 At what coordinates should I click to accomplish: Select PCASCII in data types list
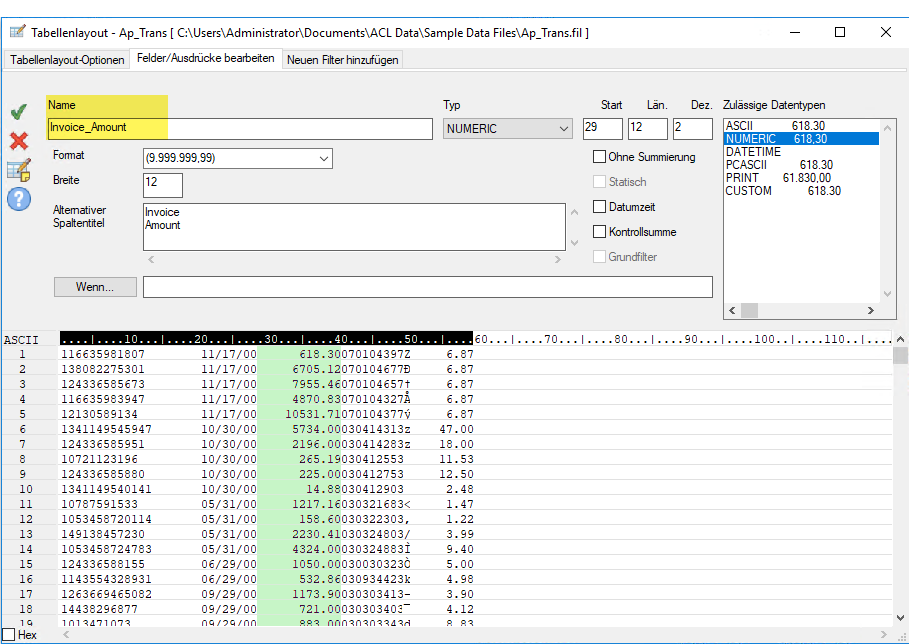pyautogui.click(x=750, y=165)
